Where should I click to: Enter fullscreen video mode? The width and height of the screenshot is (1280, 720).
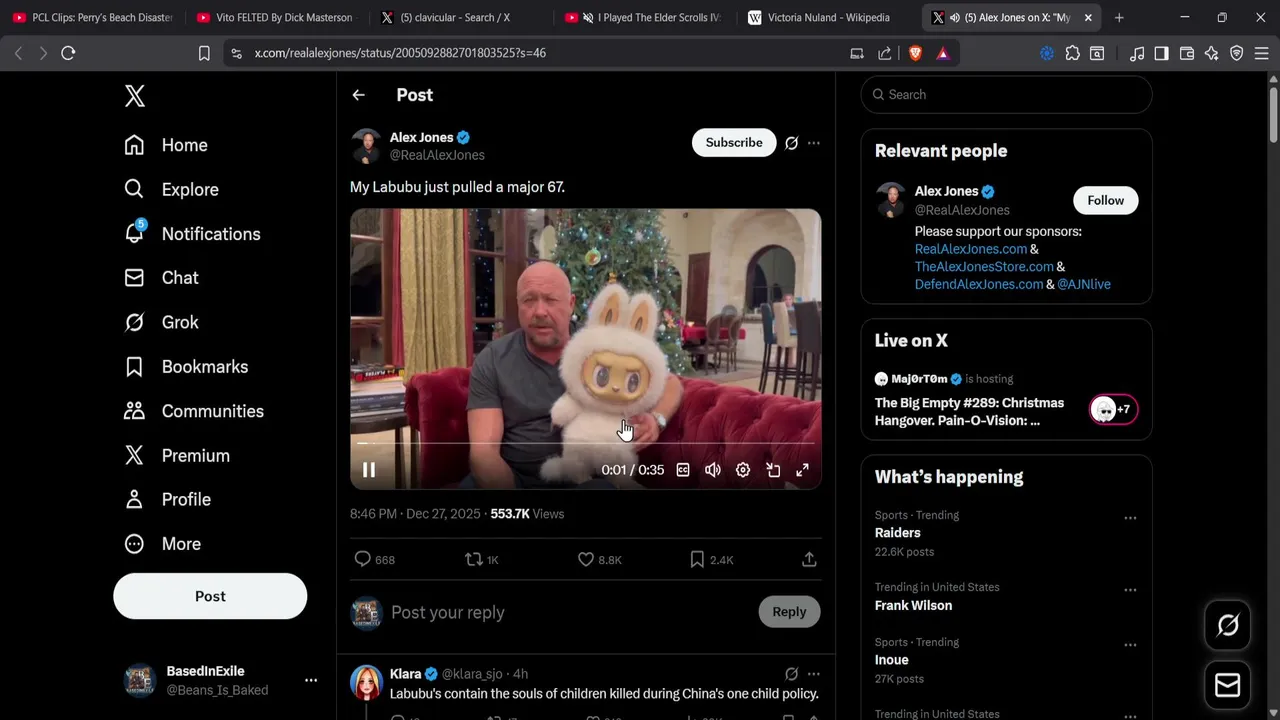tap(802, 470)
